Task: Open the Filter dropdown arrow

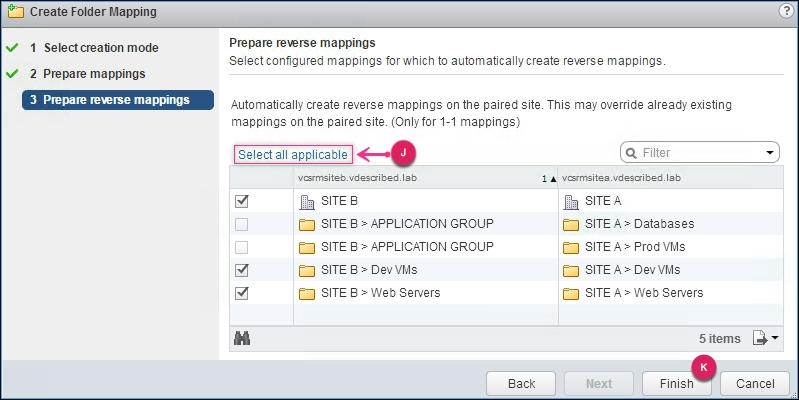Action: click(x=769, y=153)
